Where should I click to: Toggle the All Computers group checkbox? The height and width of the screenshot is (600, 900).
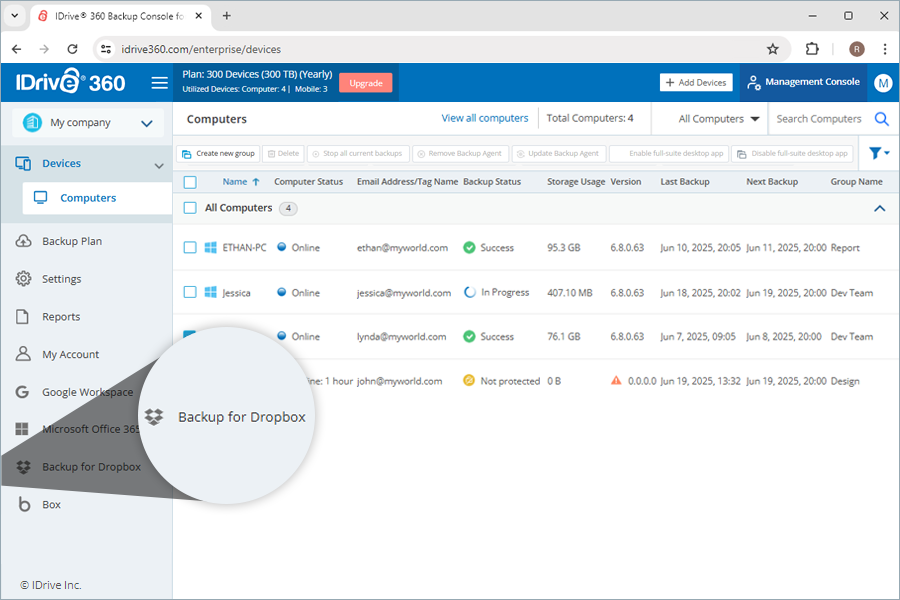(x=190, y=208)
